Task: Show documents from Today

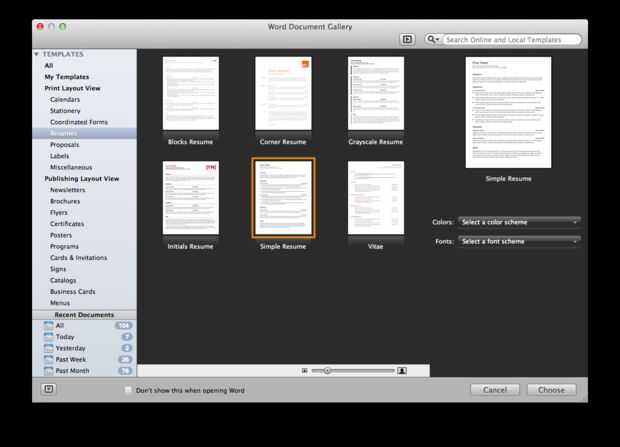Action: (65, 337)
